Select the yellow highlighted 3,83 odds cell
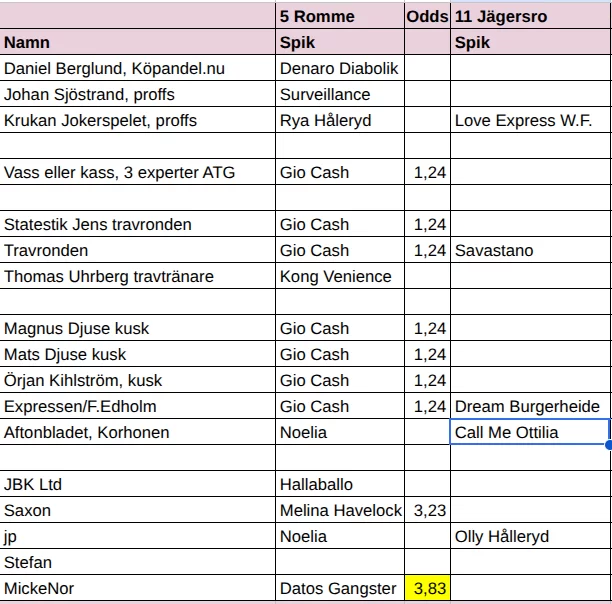The width and height of the screenshot is (612, 604). pyautogui.click(x=427, y=588)
